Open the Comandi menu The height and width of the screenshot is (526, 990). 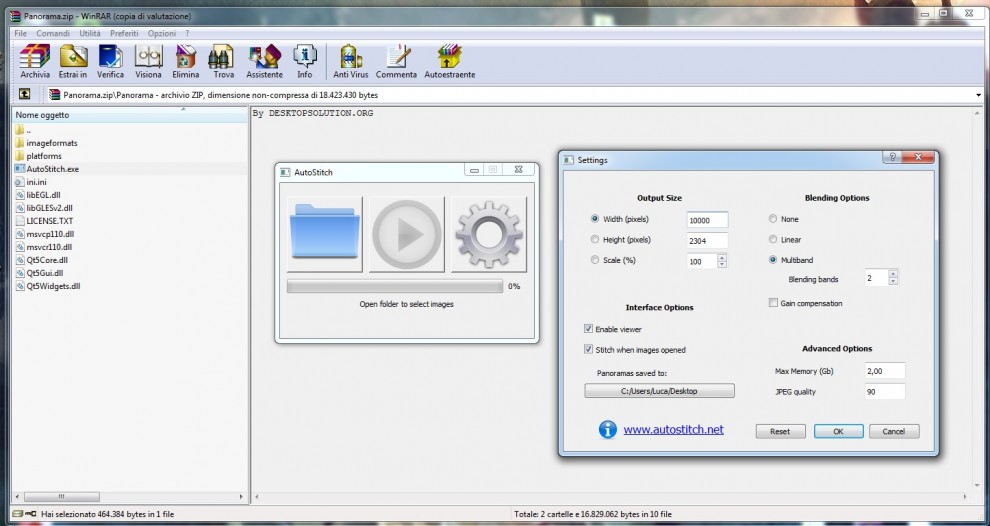(x=53, y=34)
